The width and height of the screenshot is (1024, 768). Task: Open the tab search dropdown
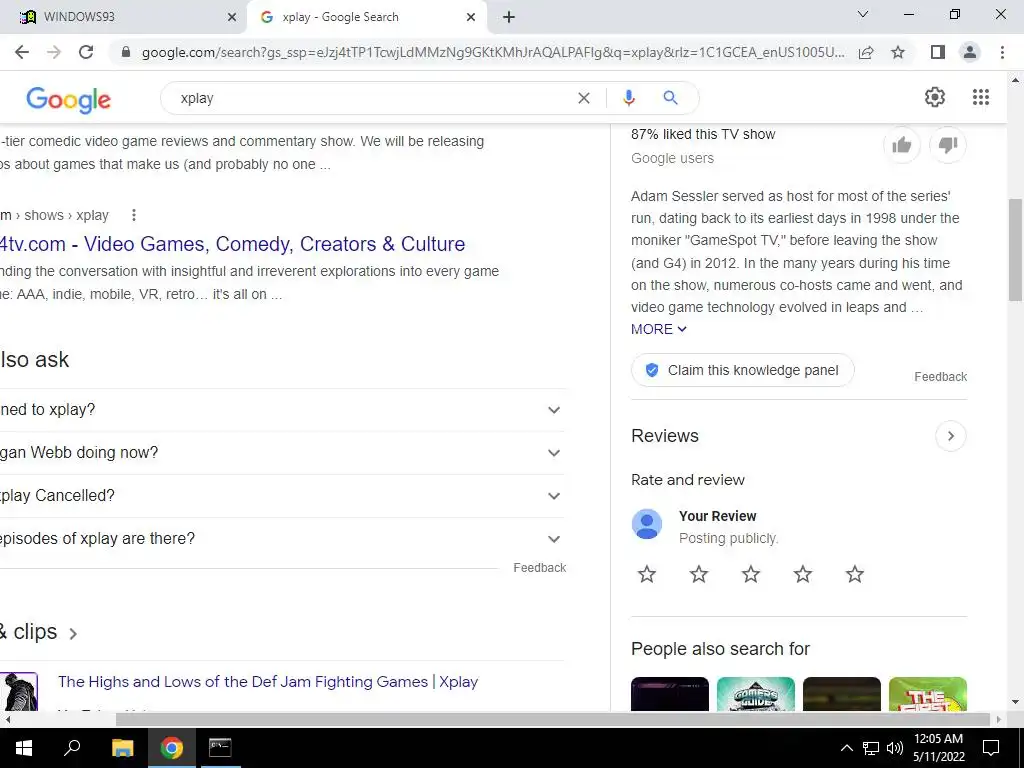pos(863,14)
